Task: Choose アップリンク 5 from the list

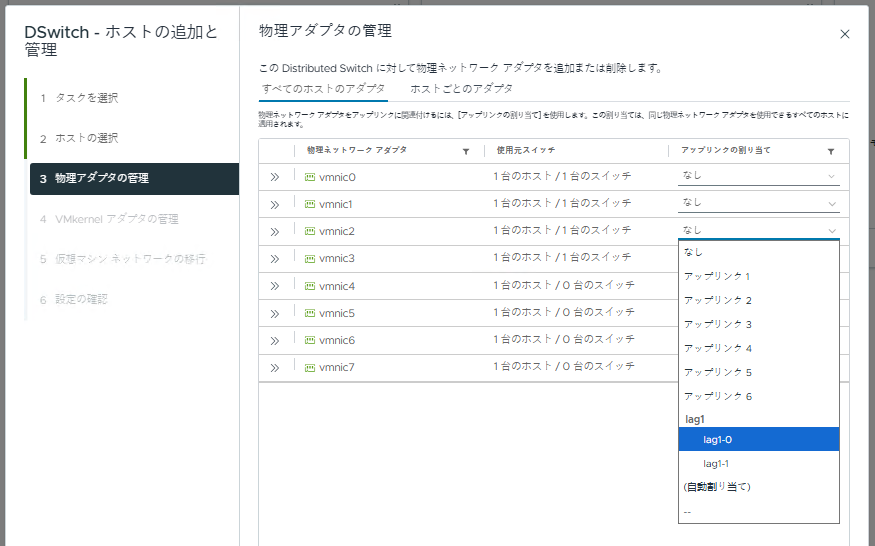Action: 759,372
